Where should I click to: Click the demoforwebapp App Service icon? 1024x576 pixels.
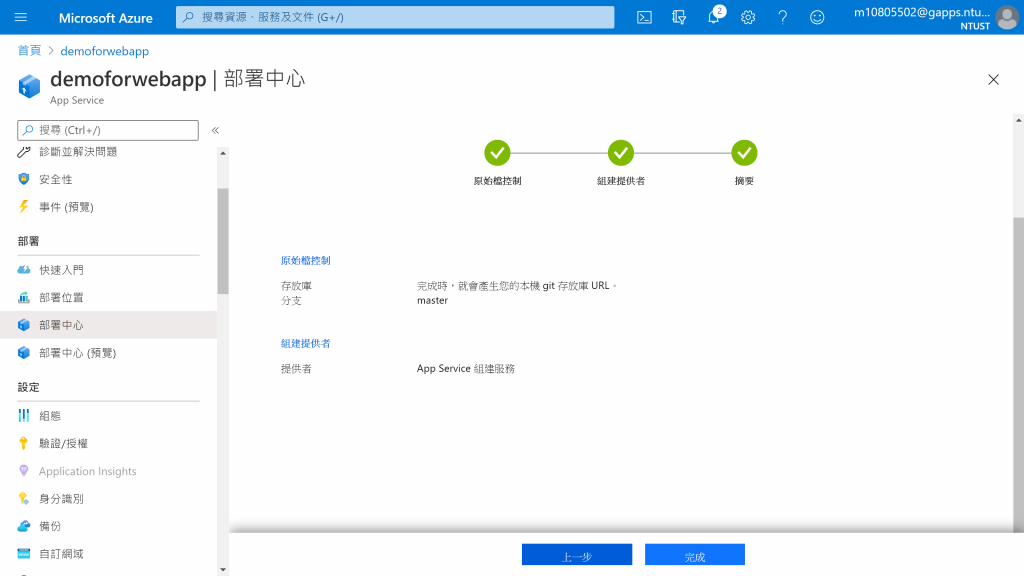[29, 86]
